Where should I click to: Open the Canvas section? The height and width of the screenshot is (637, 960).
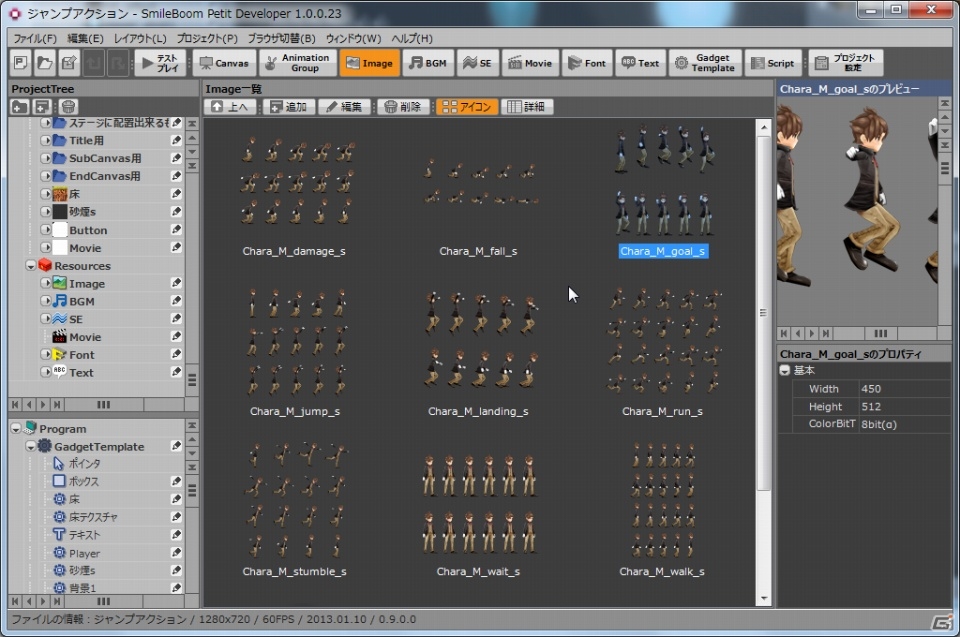tap(224, 63)
